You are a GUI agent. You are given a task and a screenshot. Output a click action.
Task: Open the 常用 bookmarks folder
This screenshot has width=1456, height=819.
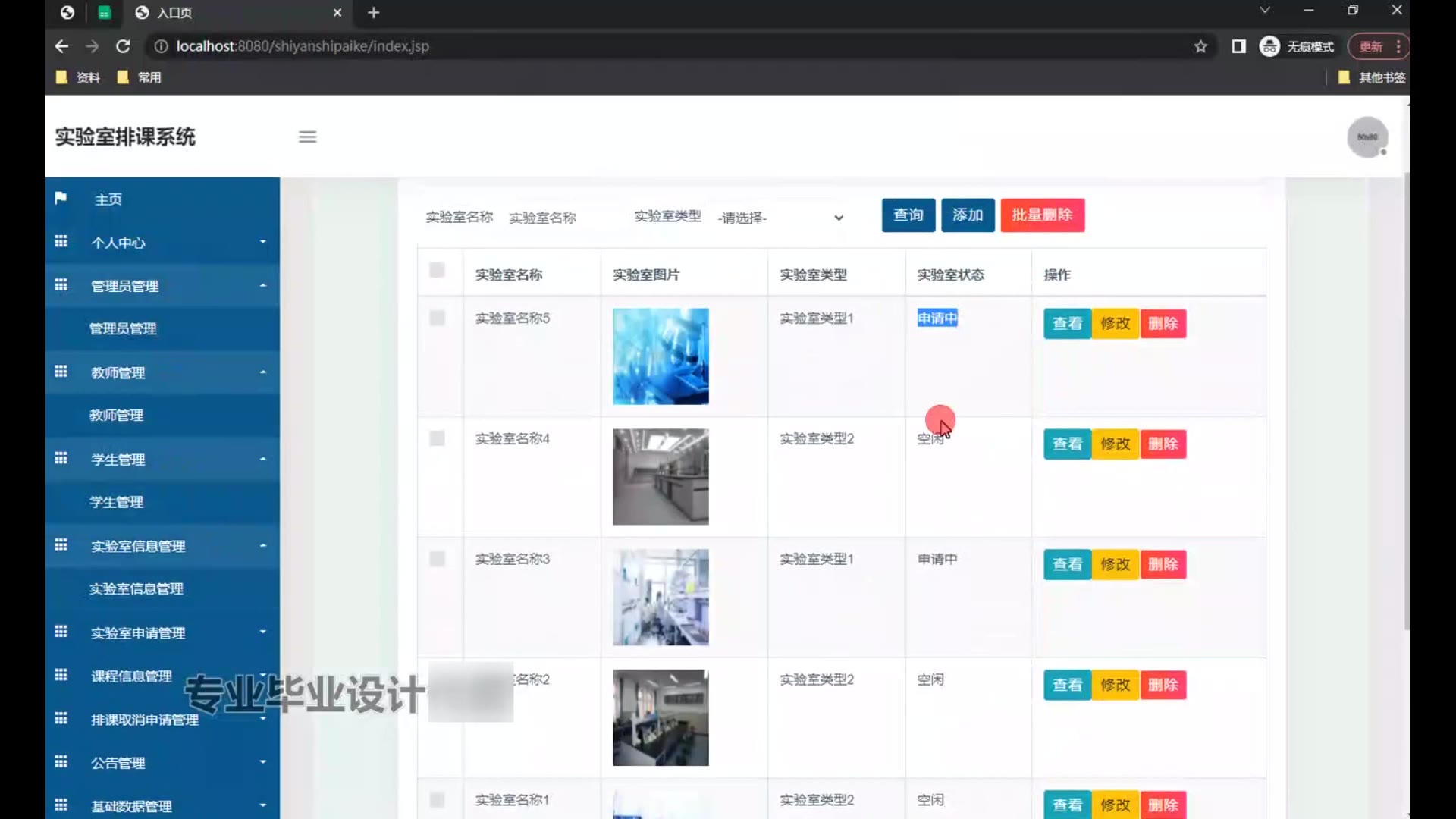coord(140,77)
